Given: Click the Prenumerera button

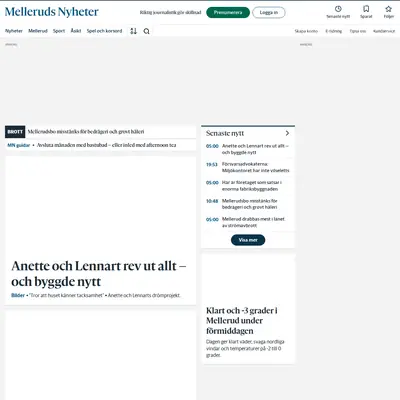Looking at the screenshot, I should (228, 13).
